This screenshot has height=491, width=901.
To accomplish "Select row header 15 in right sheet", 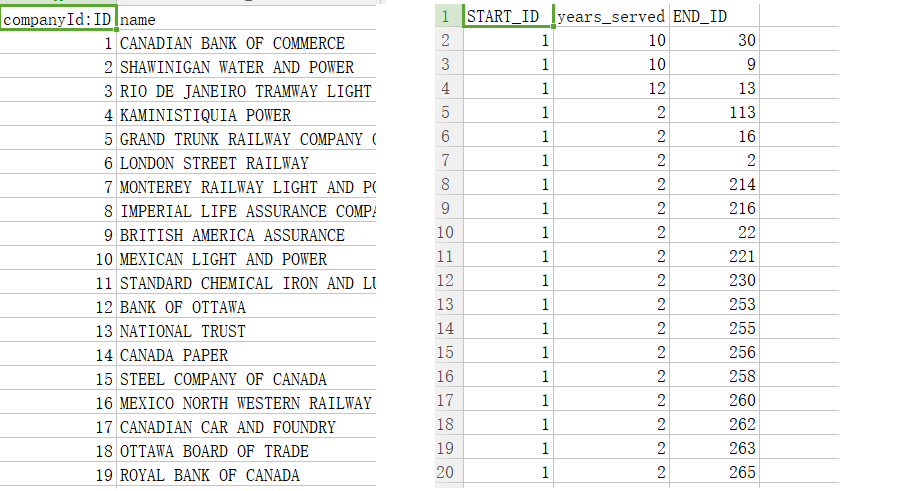I will [449, 352].
